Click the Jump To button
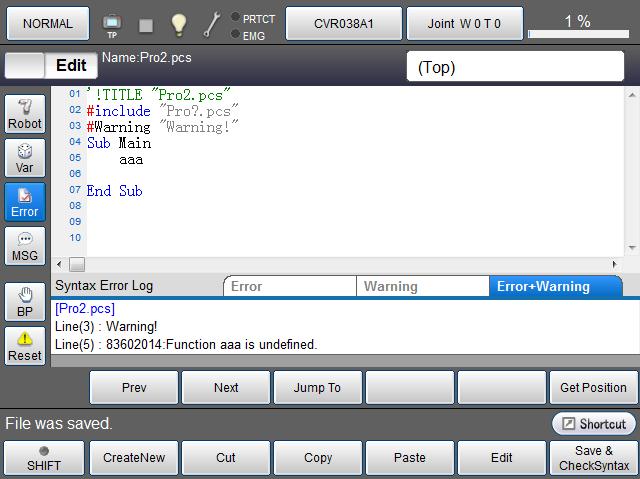 tap(318, 387)
